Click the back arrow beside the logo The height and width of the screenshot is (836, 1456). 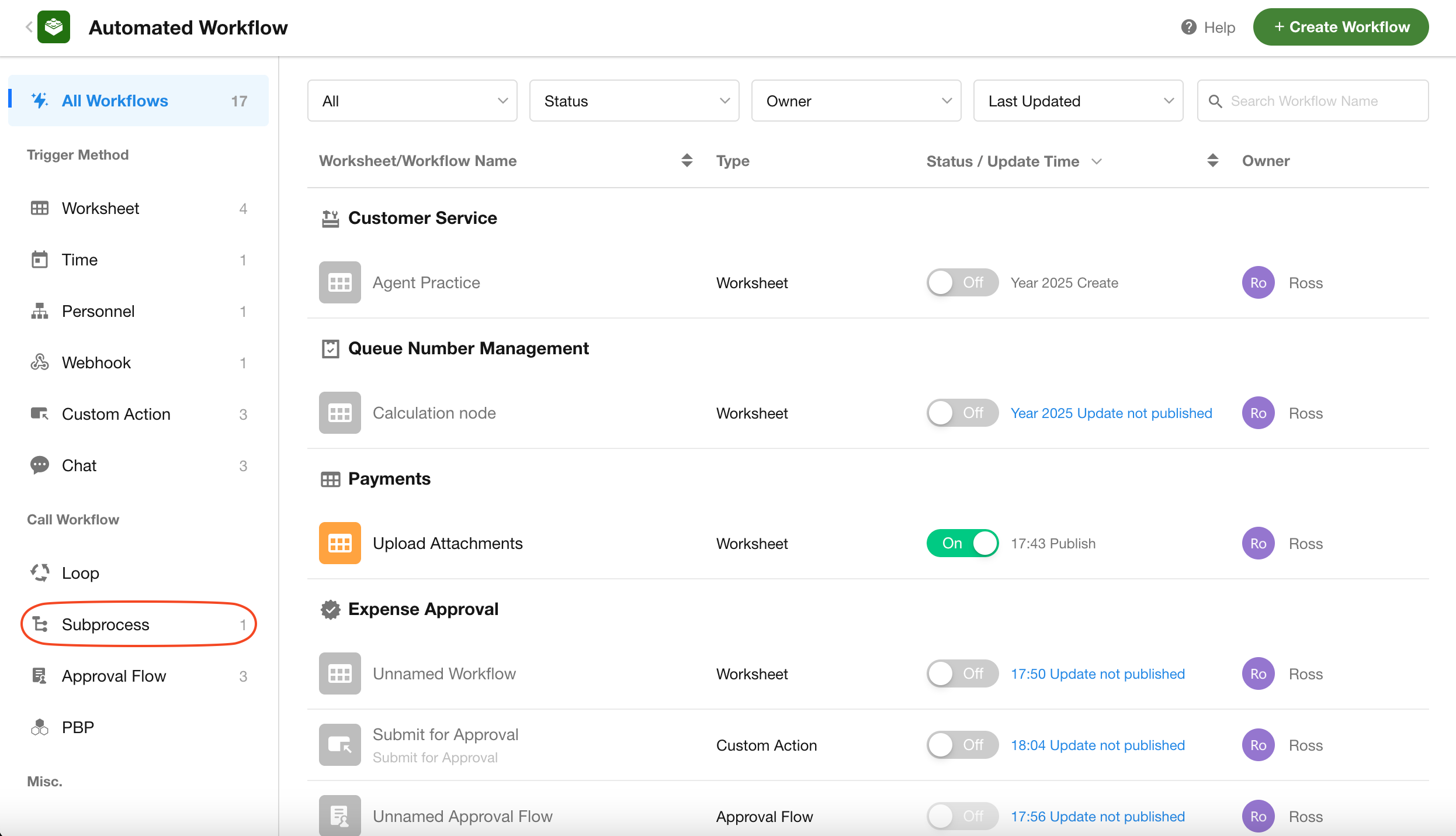tap(29, 27)
